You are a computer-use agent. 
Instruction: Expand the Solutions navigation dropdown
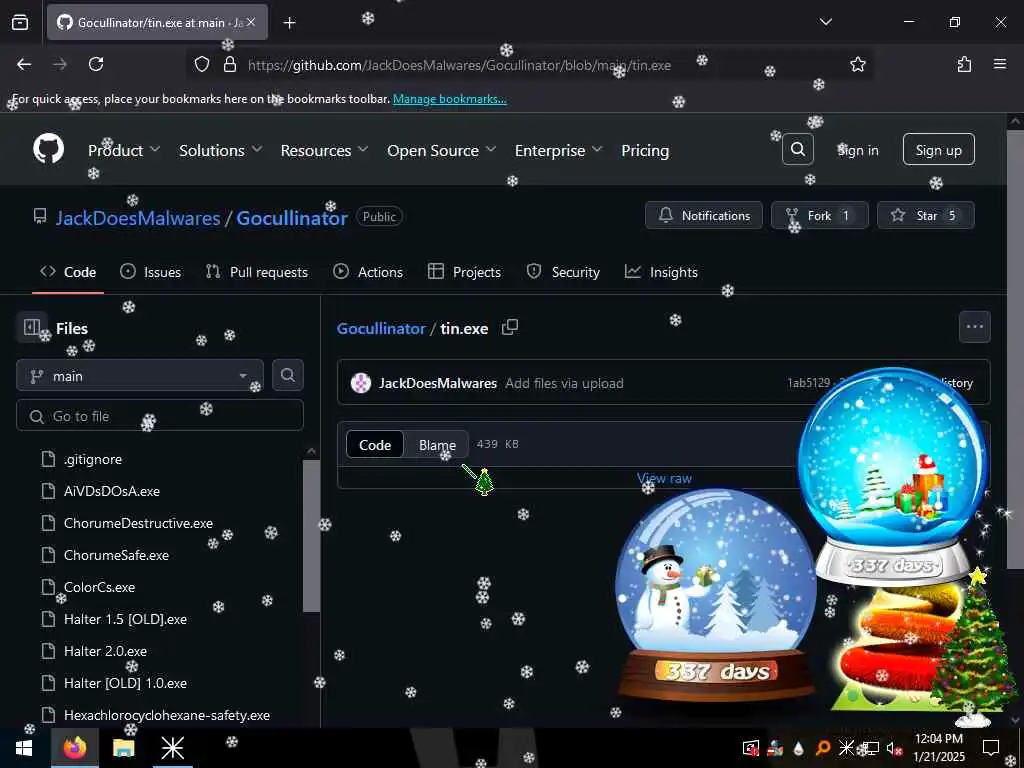point(221,150)
